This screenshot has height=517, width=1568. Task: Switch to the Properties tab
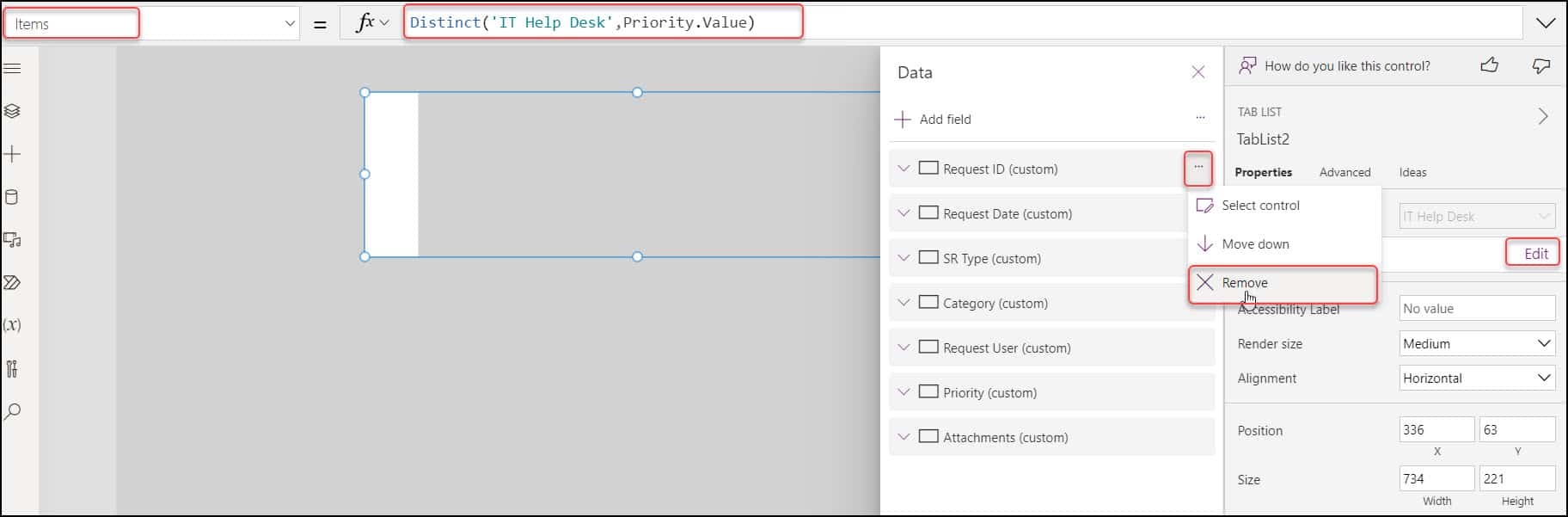[x=1263, y=172]
